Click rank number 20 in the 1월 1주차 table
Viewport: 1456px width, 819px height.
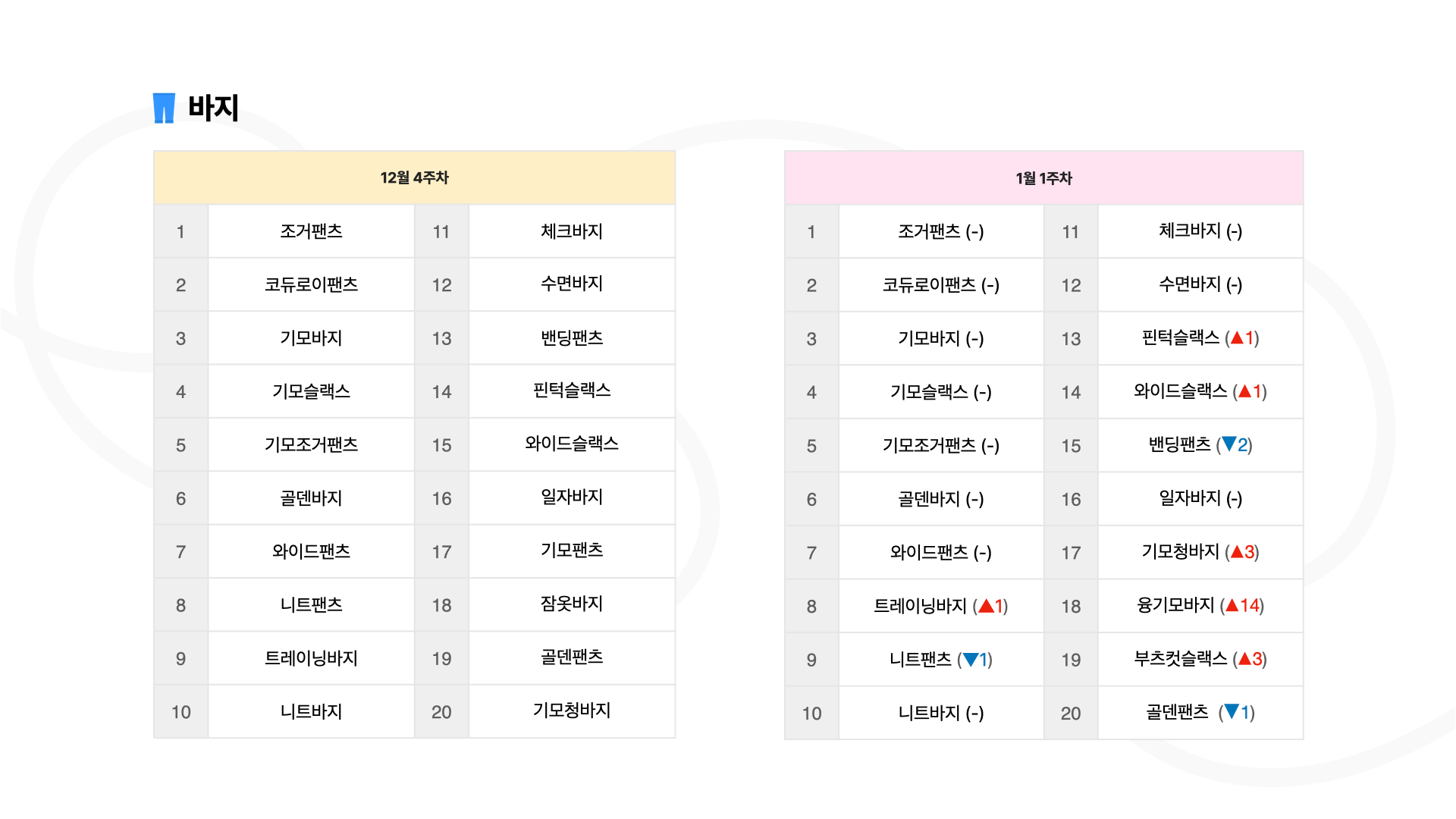pos(1071,713)
